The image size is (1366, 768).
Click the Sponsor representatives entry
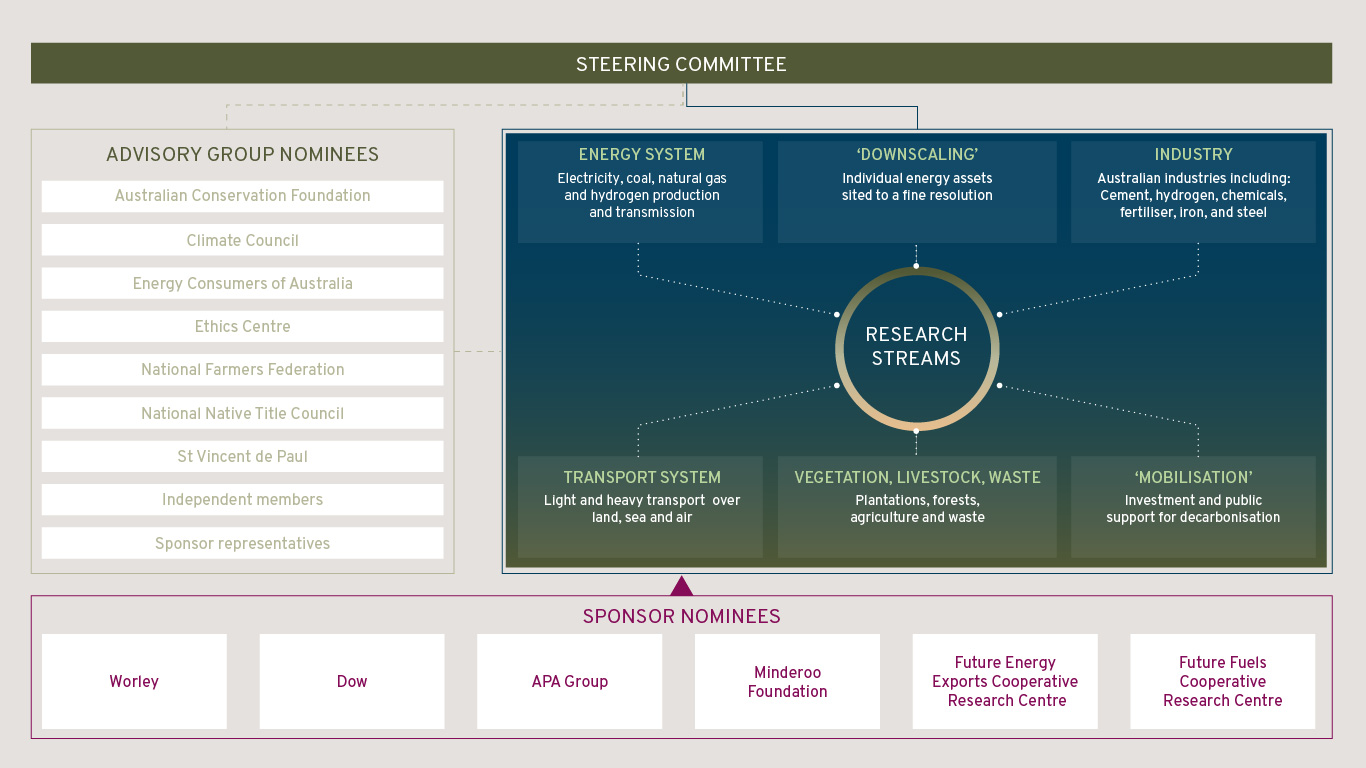click(x=242, y=543)
